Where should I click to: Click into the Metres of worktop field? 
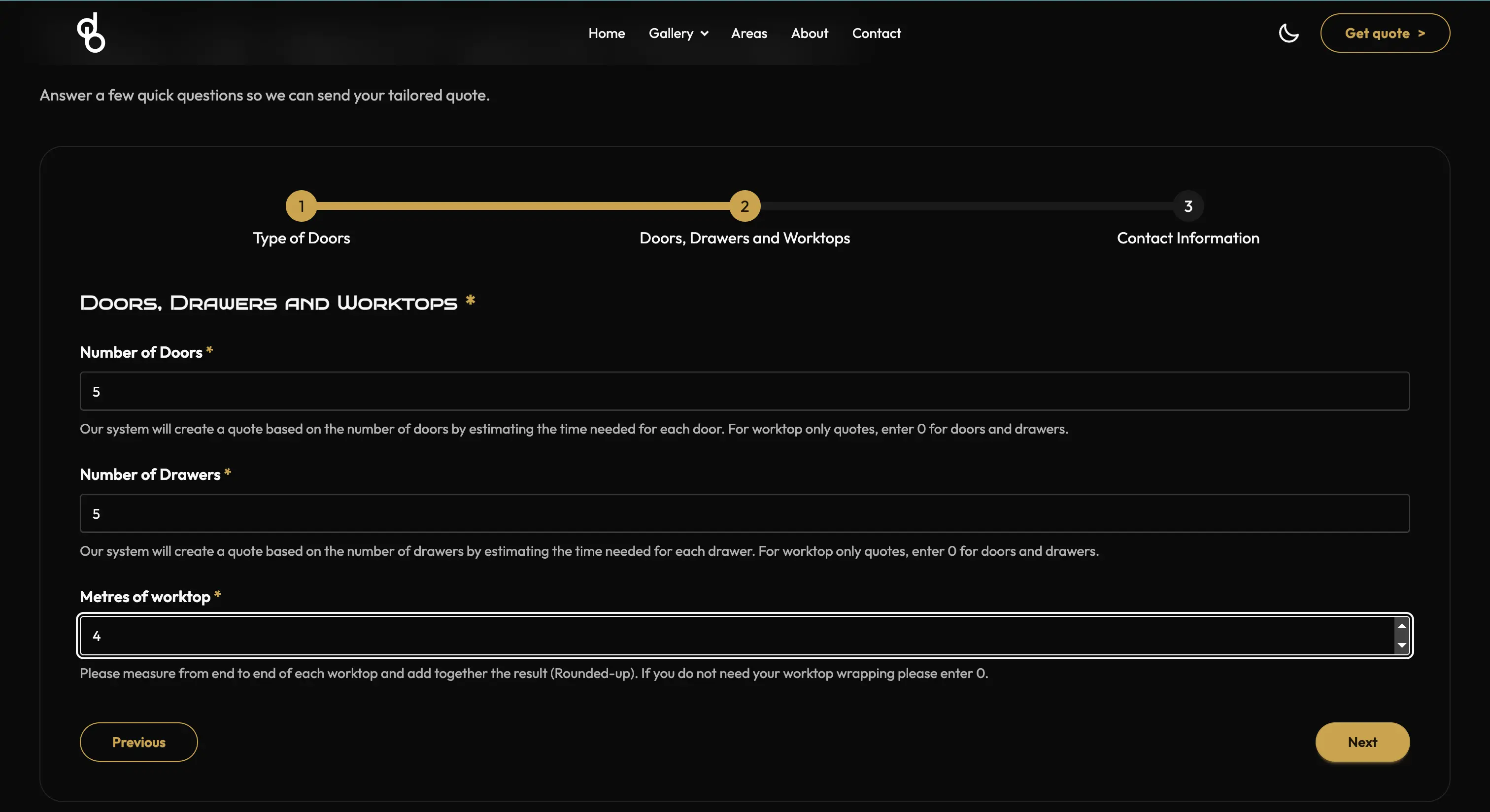(x=735, y=636)
